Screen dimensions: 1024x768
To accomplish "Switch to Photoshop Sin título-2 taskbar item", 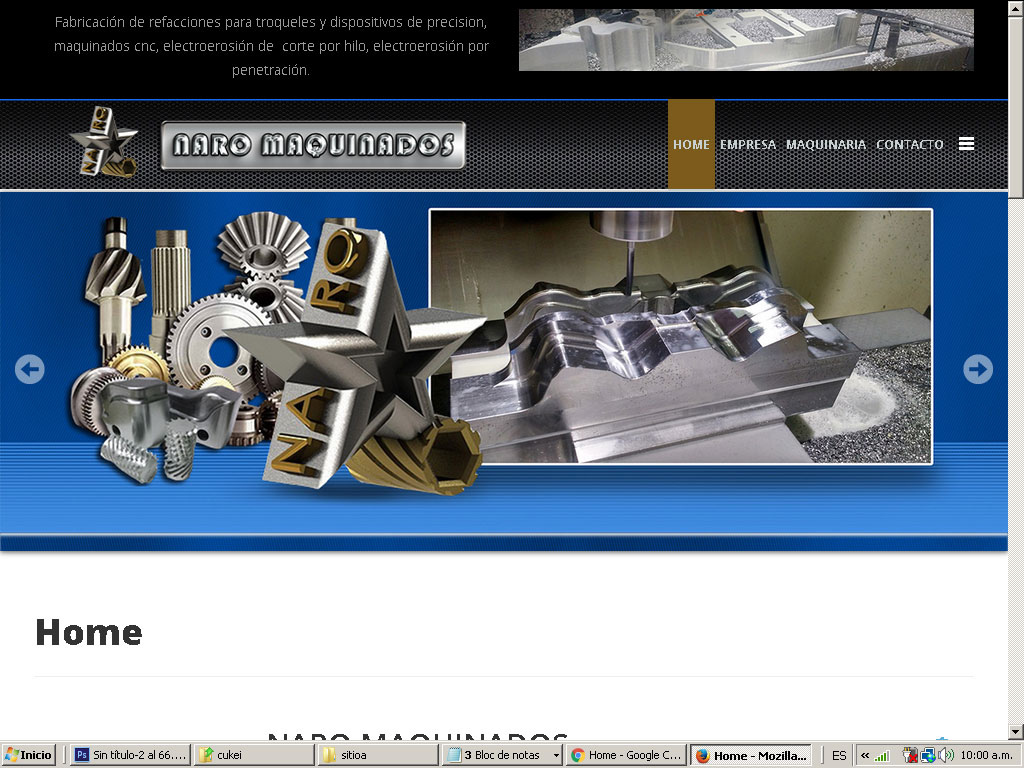I will (131, 755).
